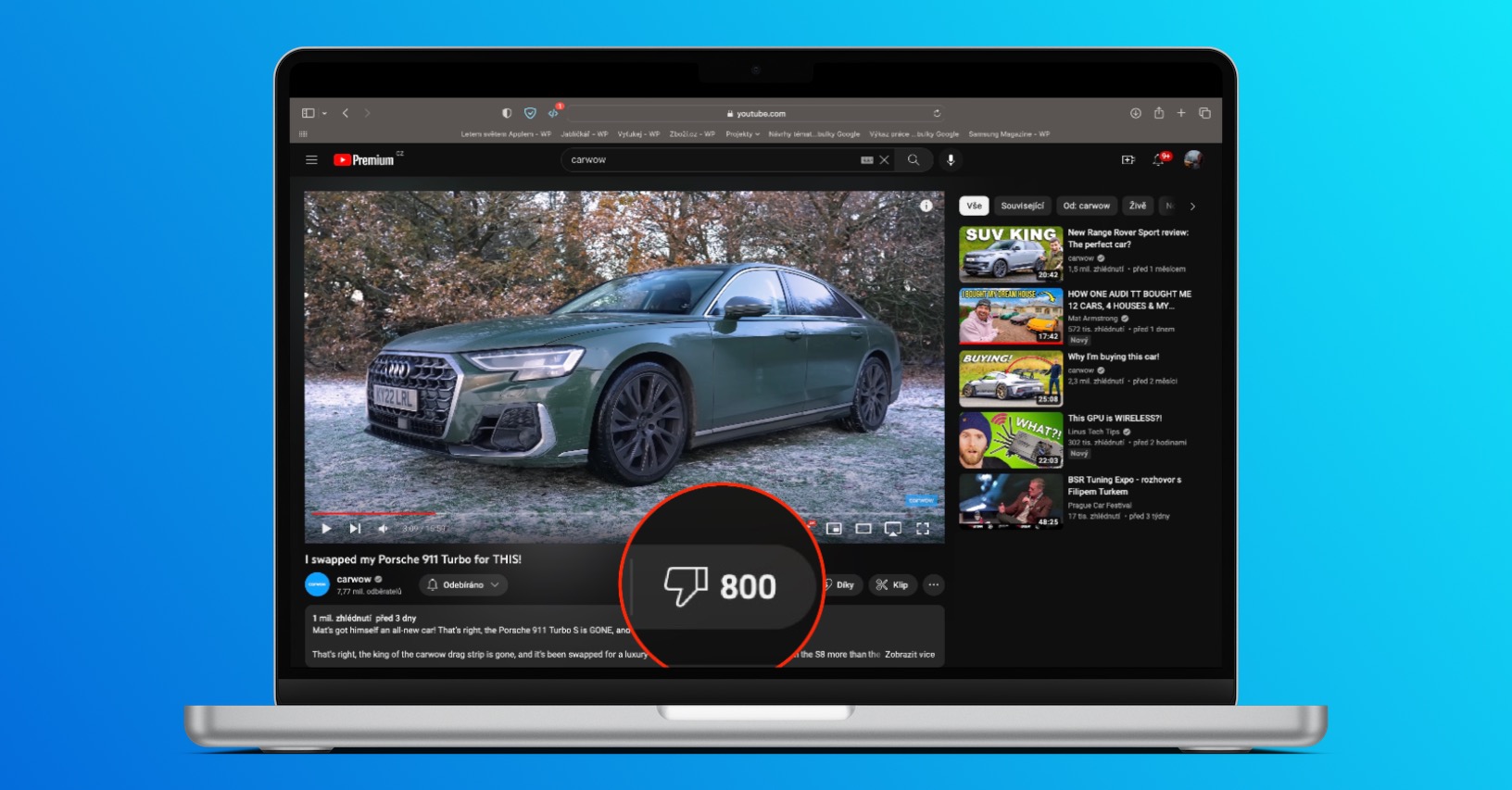Open the privacy shield icon in Safari toolbar
Screen dimensions: 1512x790
coord(507,113)
